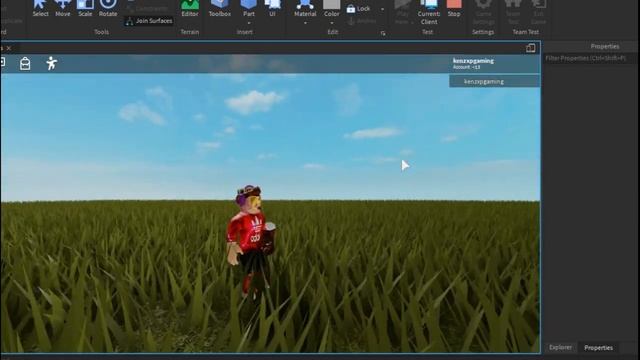
Task: Select kenzxpgaming in the player list
Action: coord(494,82)
